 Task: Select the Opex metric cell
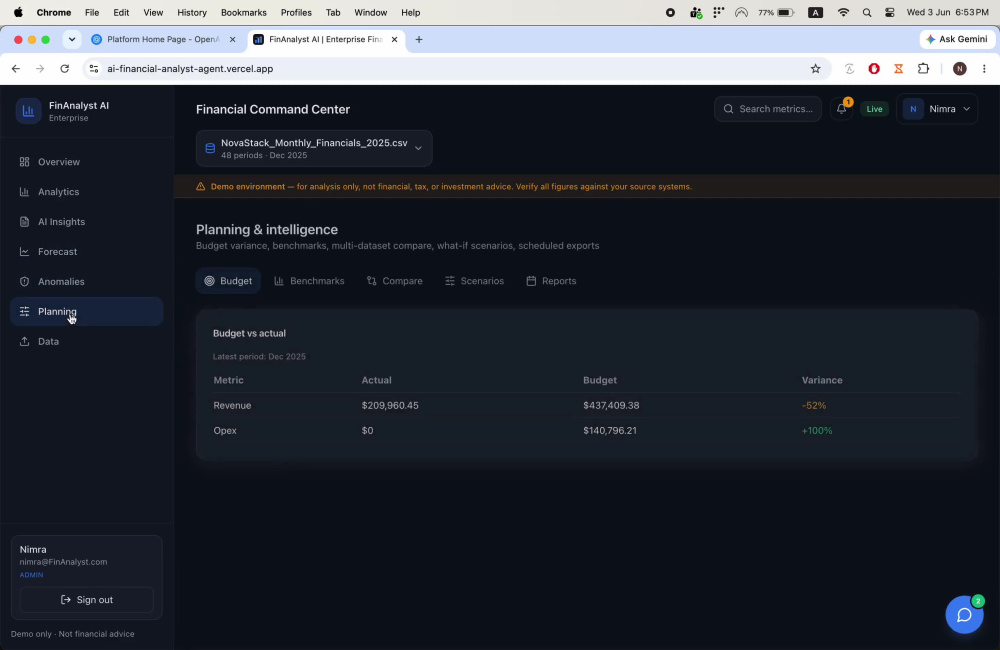225,431
